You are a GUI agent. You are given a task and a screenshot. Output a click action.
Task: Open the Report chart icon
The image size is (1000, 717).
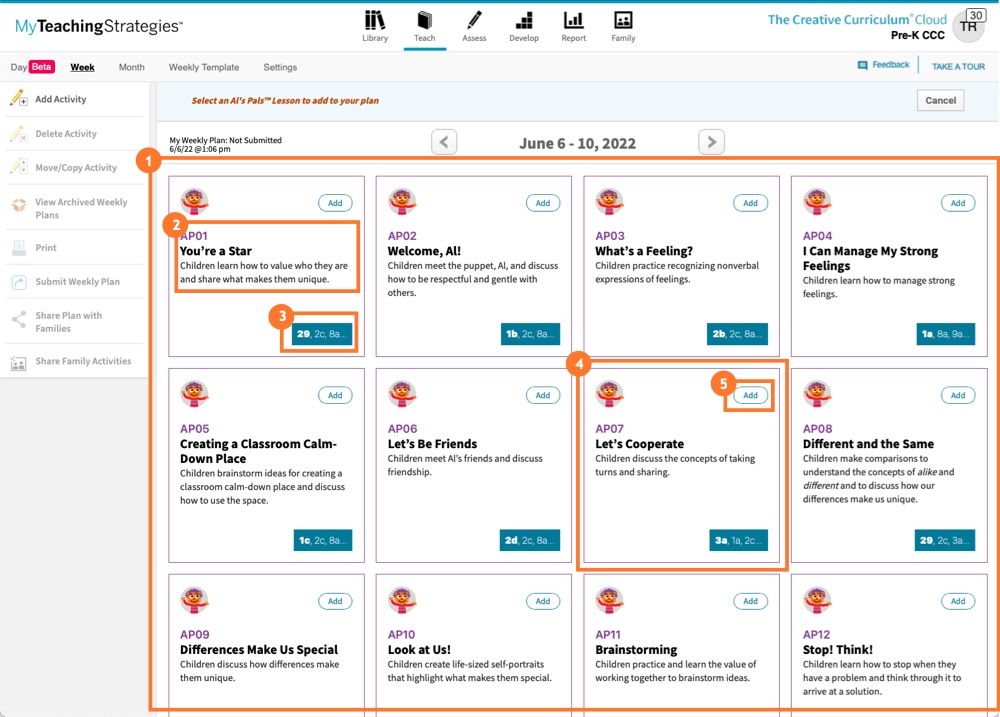(x=573, y=21)
